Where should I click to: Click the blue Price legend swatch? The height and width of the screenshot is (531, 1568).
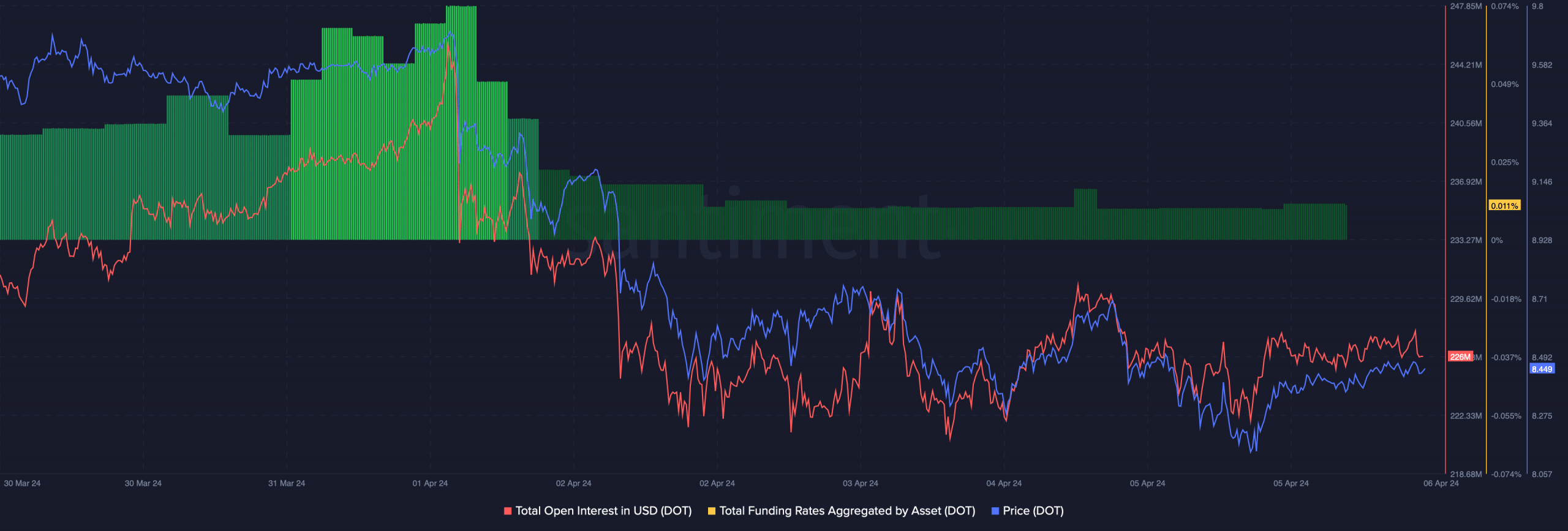(995, 511)
